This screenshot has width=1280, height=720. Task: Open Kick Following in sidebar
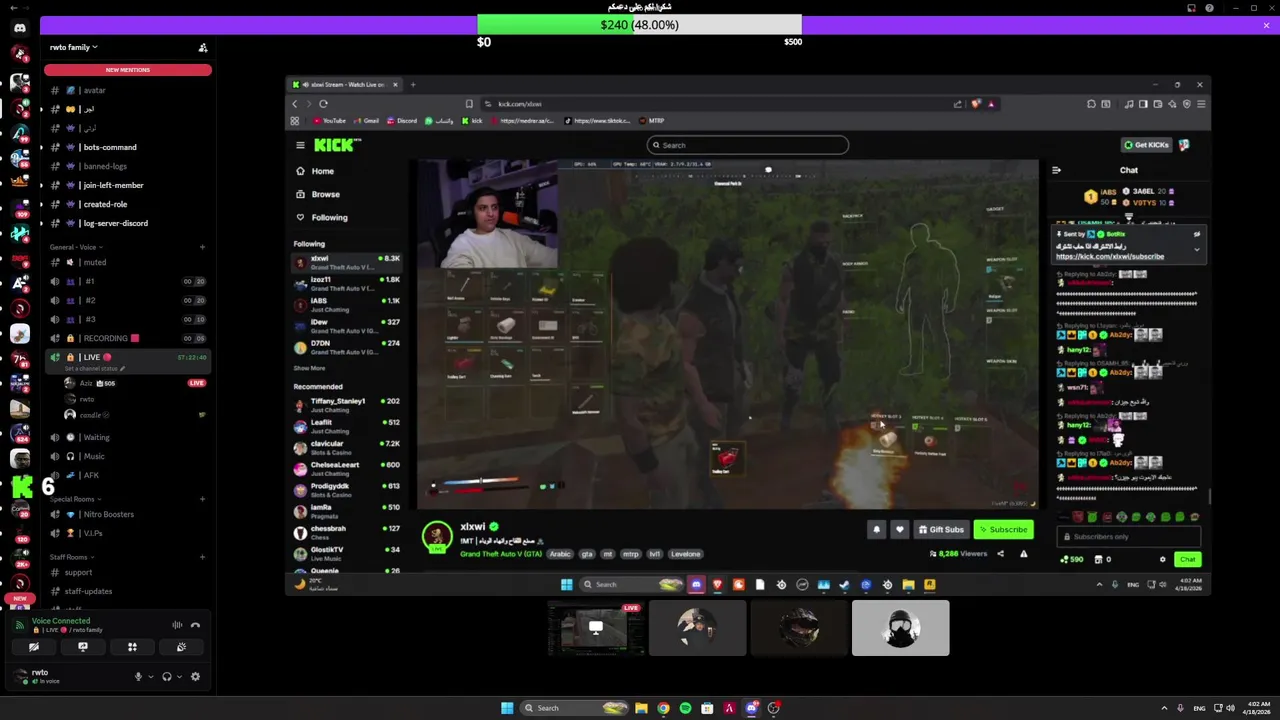(329, 217)
